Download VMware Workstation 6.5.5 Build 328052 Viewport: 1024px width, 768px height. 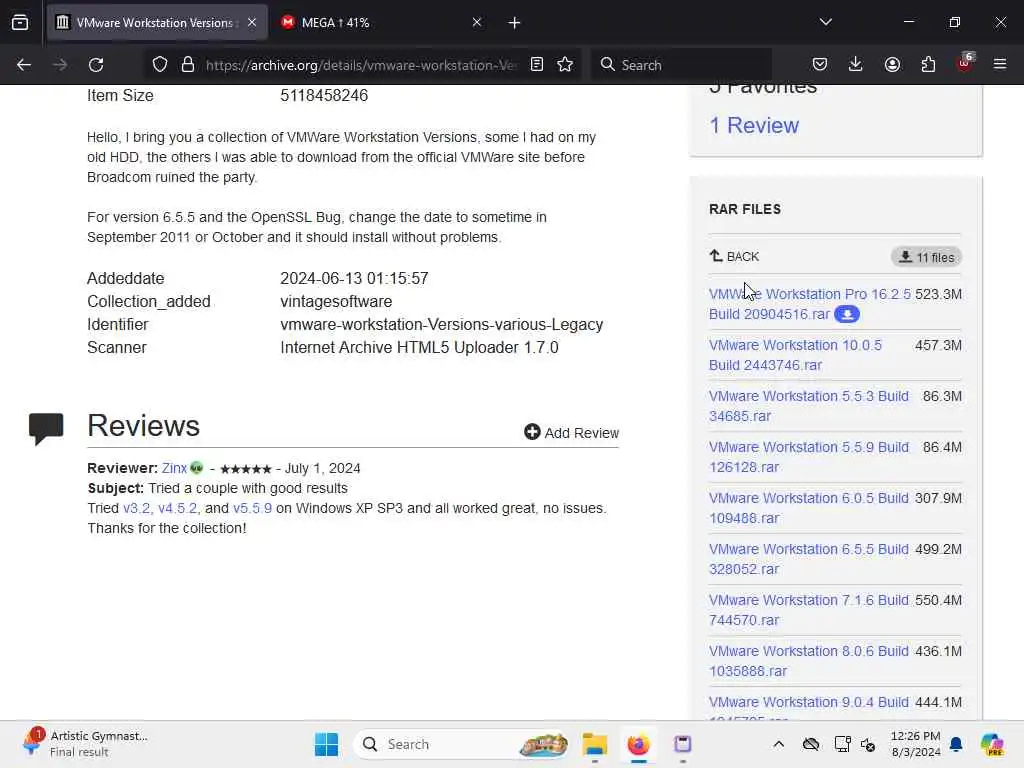click(808, 559)
